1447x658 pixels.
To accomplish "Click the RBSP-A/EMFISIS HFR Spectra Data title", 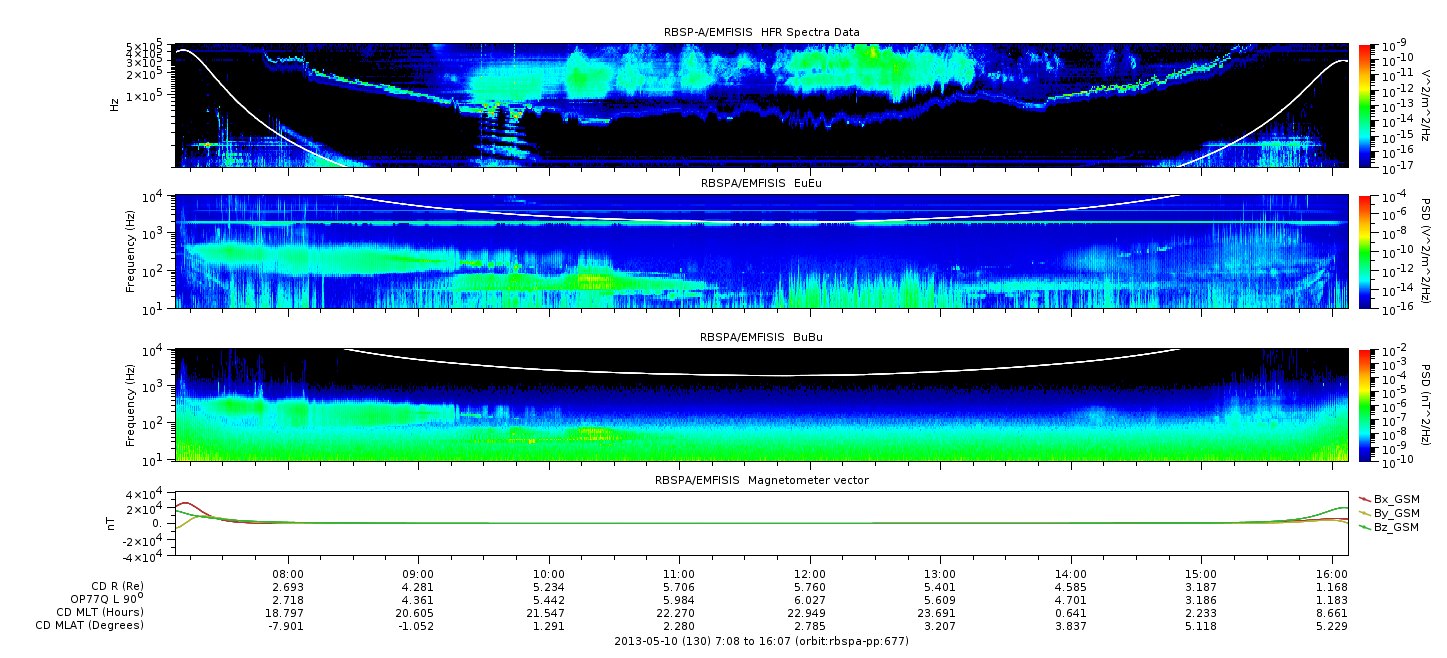I will 761,32.
